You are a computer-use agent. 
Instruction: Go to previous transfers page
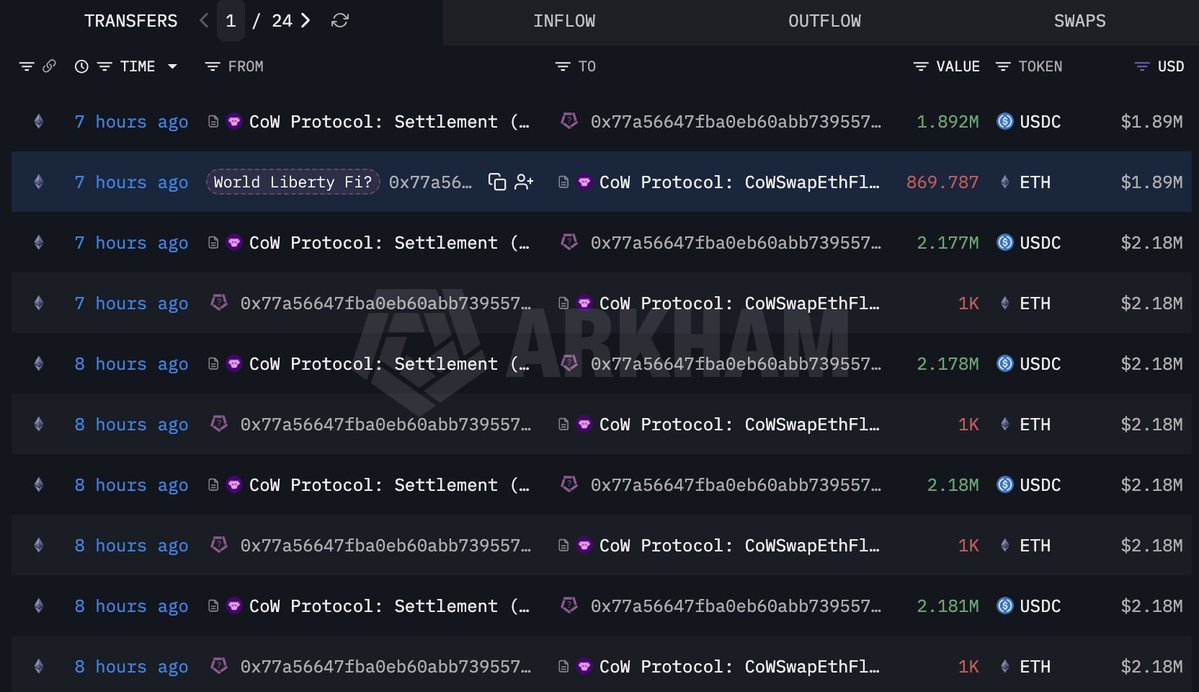(x=203, y=21)
